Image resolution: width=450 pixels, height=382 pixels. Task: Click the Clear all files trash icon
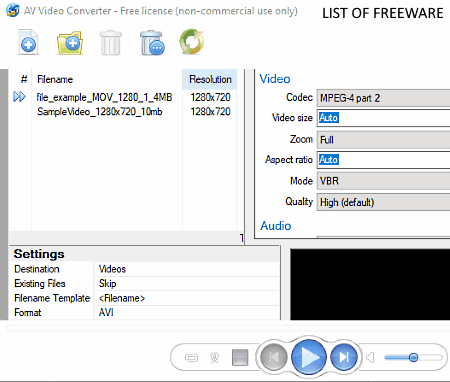(152, 43)
